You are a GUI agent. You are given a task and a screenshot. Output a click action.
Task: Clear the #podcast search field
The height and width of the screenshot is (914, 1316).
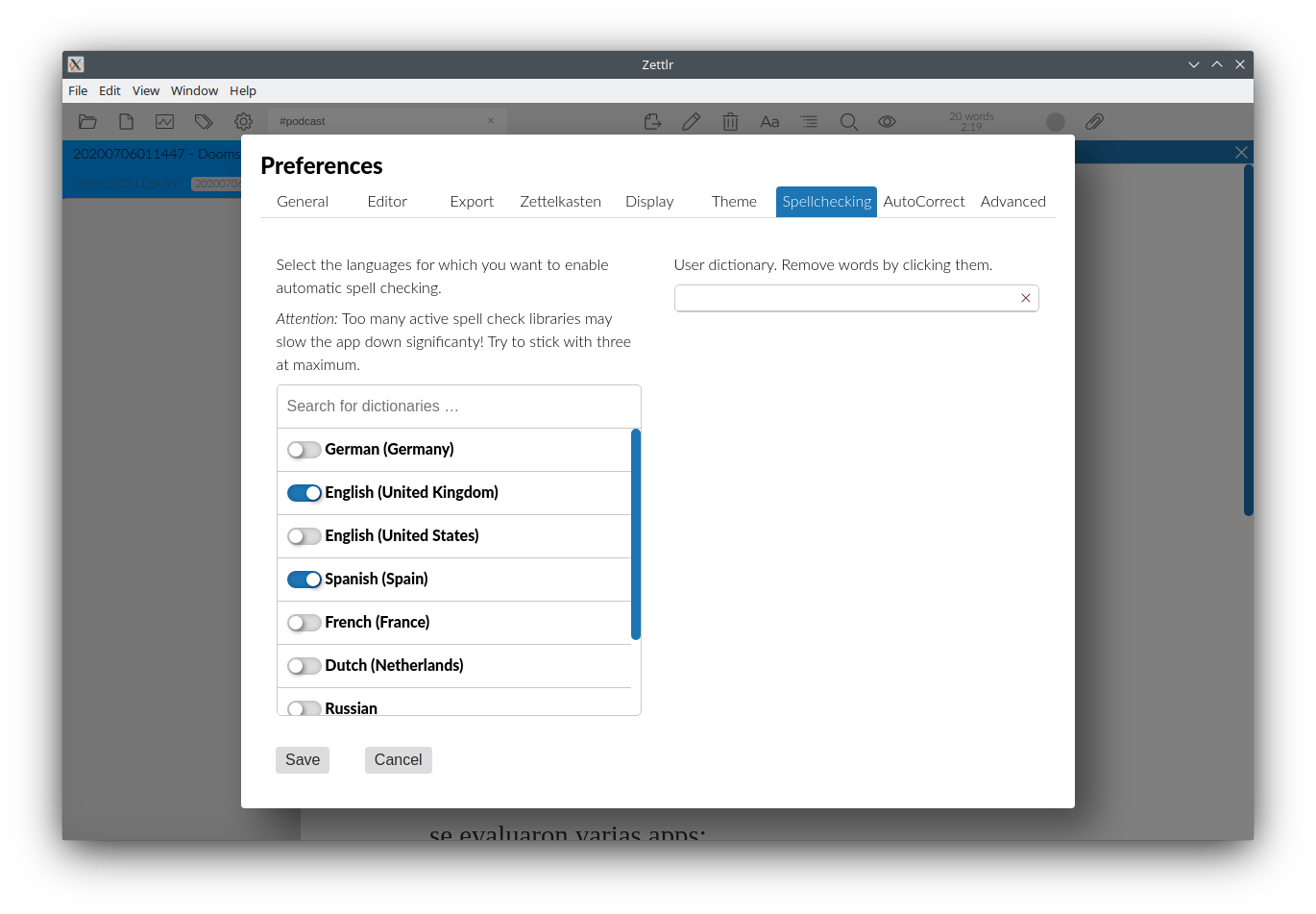[491, 121]
